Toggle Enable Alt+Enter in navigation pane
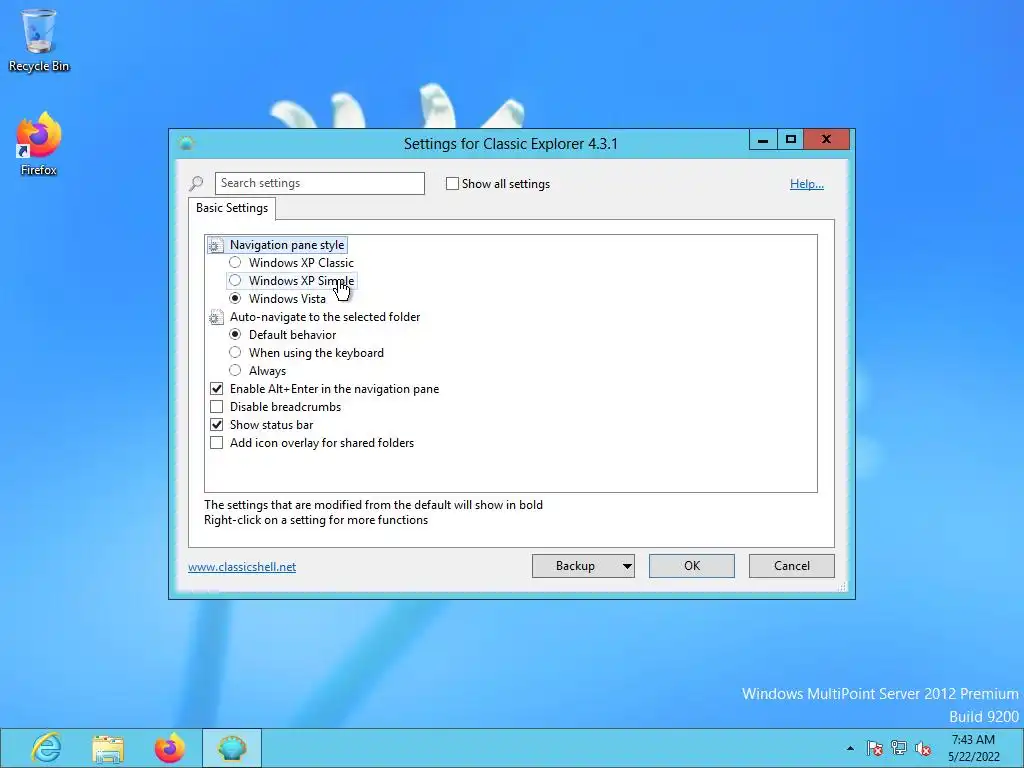The height and width of the screenshot is (768, 1024). tap(216, 389)
